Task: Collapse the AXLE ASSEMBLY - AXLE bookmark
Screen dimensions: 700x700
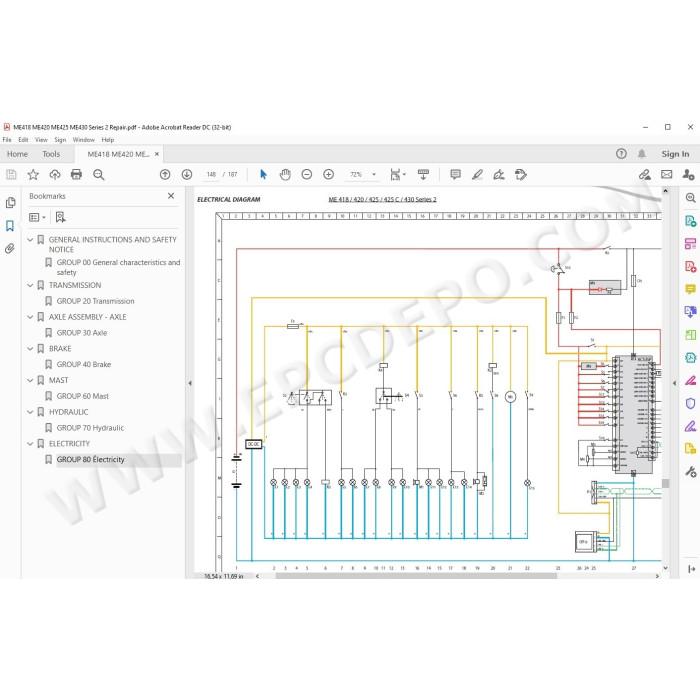Action: point(30,317)
